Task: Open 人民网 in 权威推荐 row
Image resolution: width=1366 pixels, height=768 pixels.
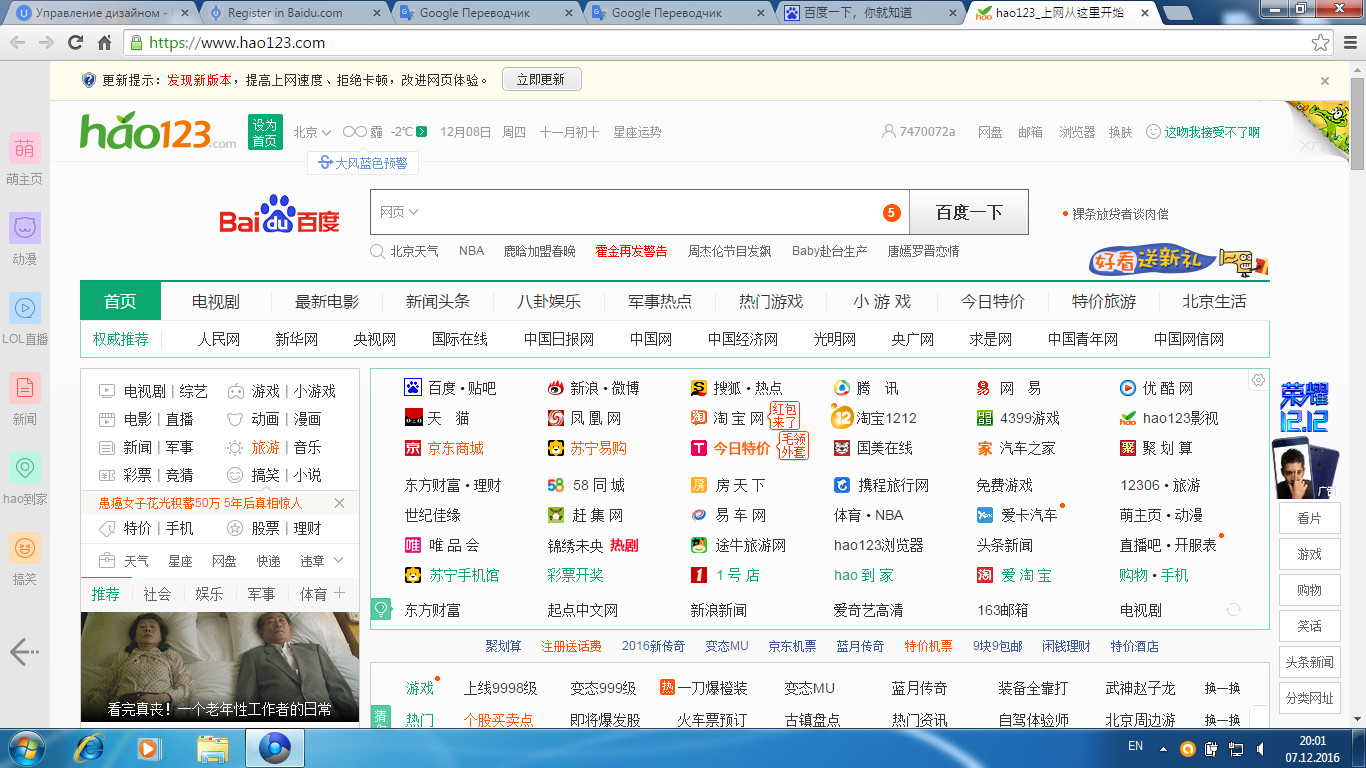Action: [218, 339]
